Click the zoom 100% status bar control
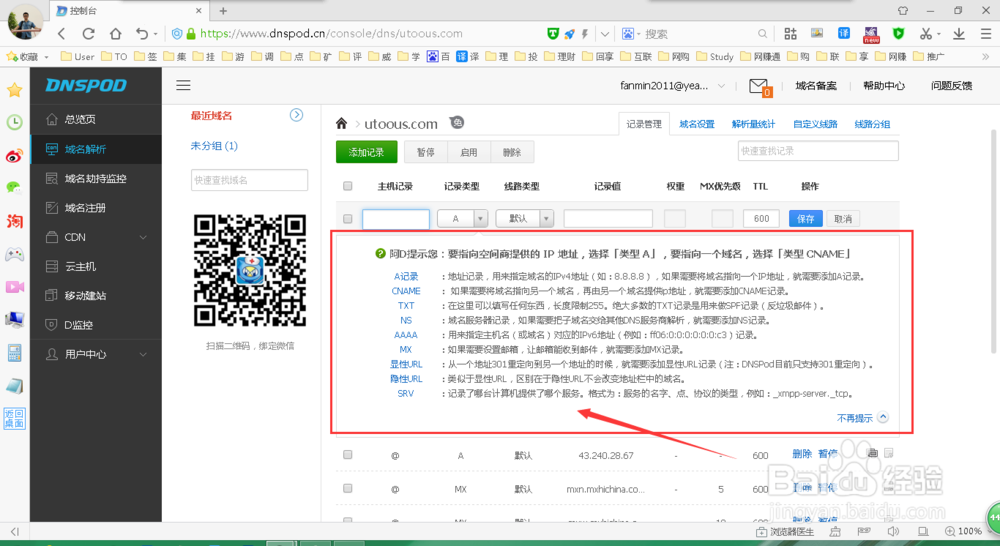Screen dimensions: 1000x546 pos(963,531)
